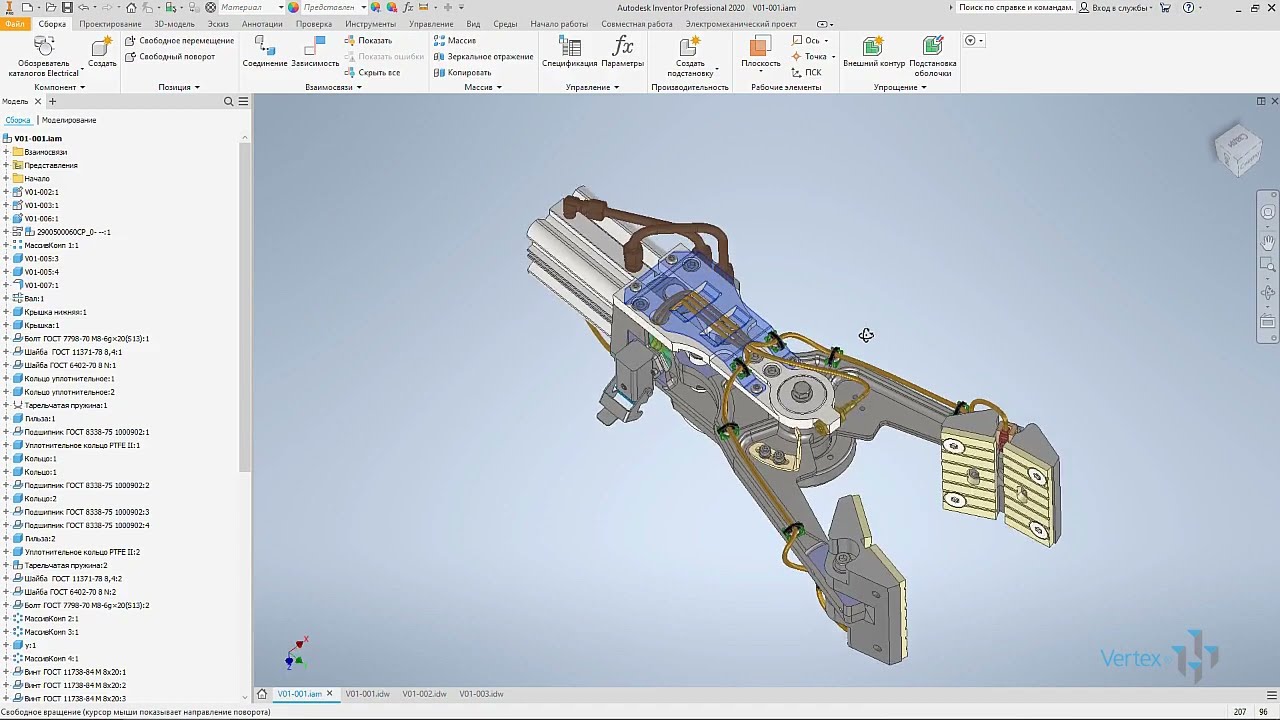Open the V01-001.idw document tab
The width and height of the screenshot is (1280, 720).
pyautogui.click(x=368, y=694)
